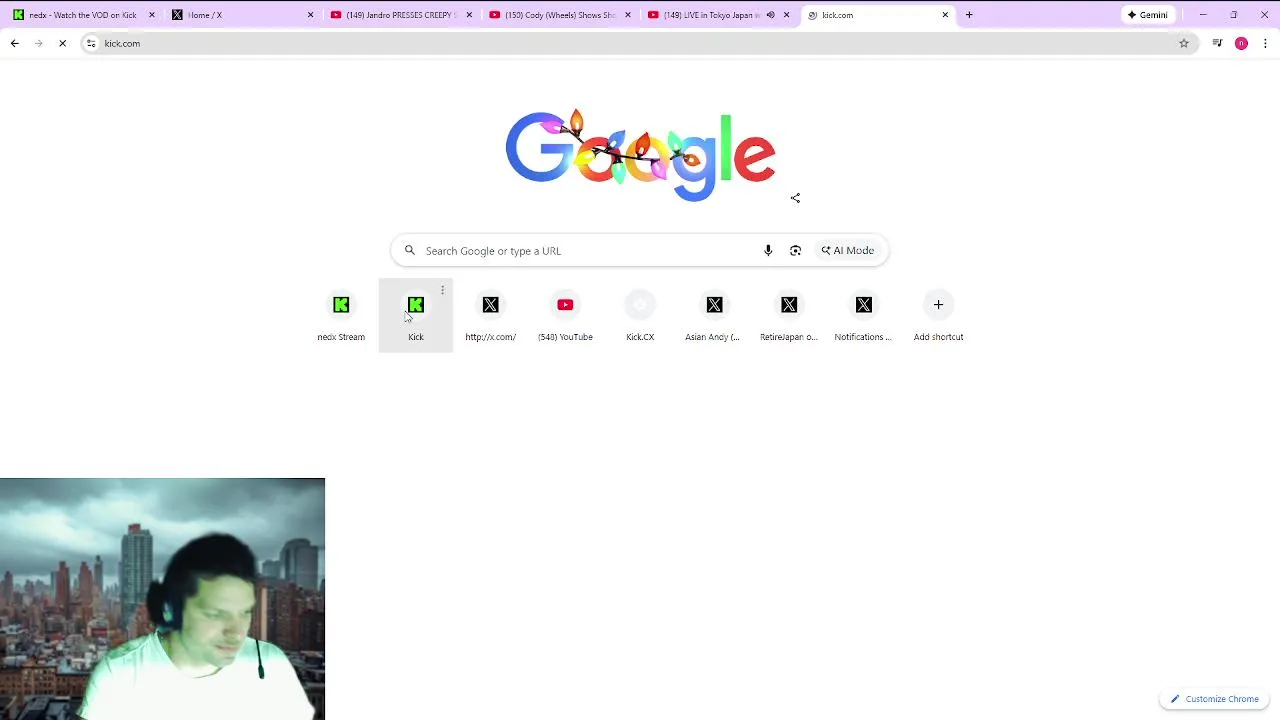Screen dimensions: 1280x720
Task: Switch to Jandro PRESSES CREEPY YouTube tab
Action: [x=401, y=15]
